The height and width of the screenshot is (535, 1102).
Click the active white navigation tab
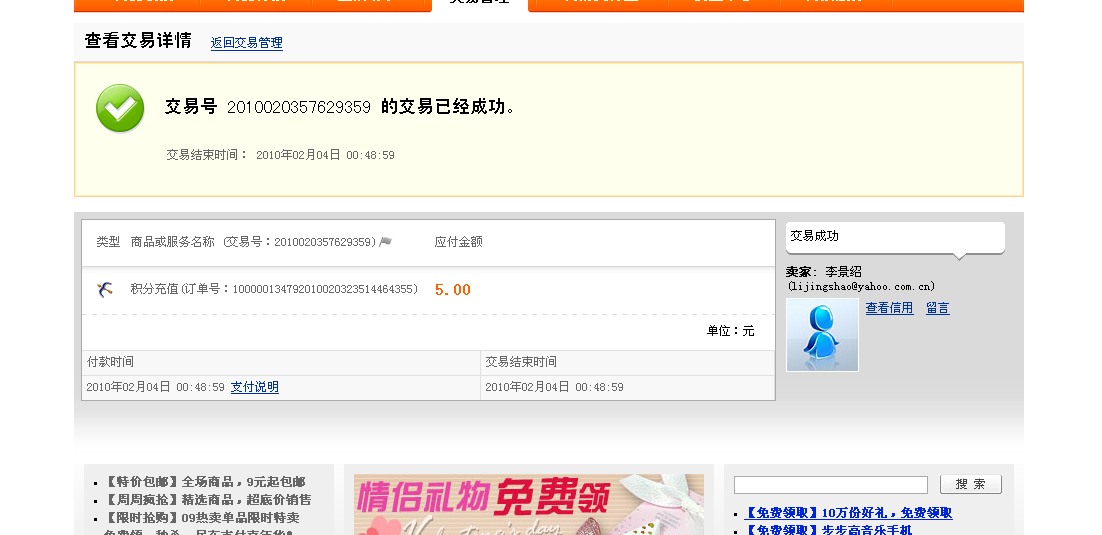tap(479, 3)
